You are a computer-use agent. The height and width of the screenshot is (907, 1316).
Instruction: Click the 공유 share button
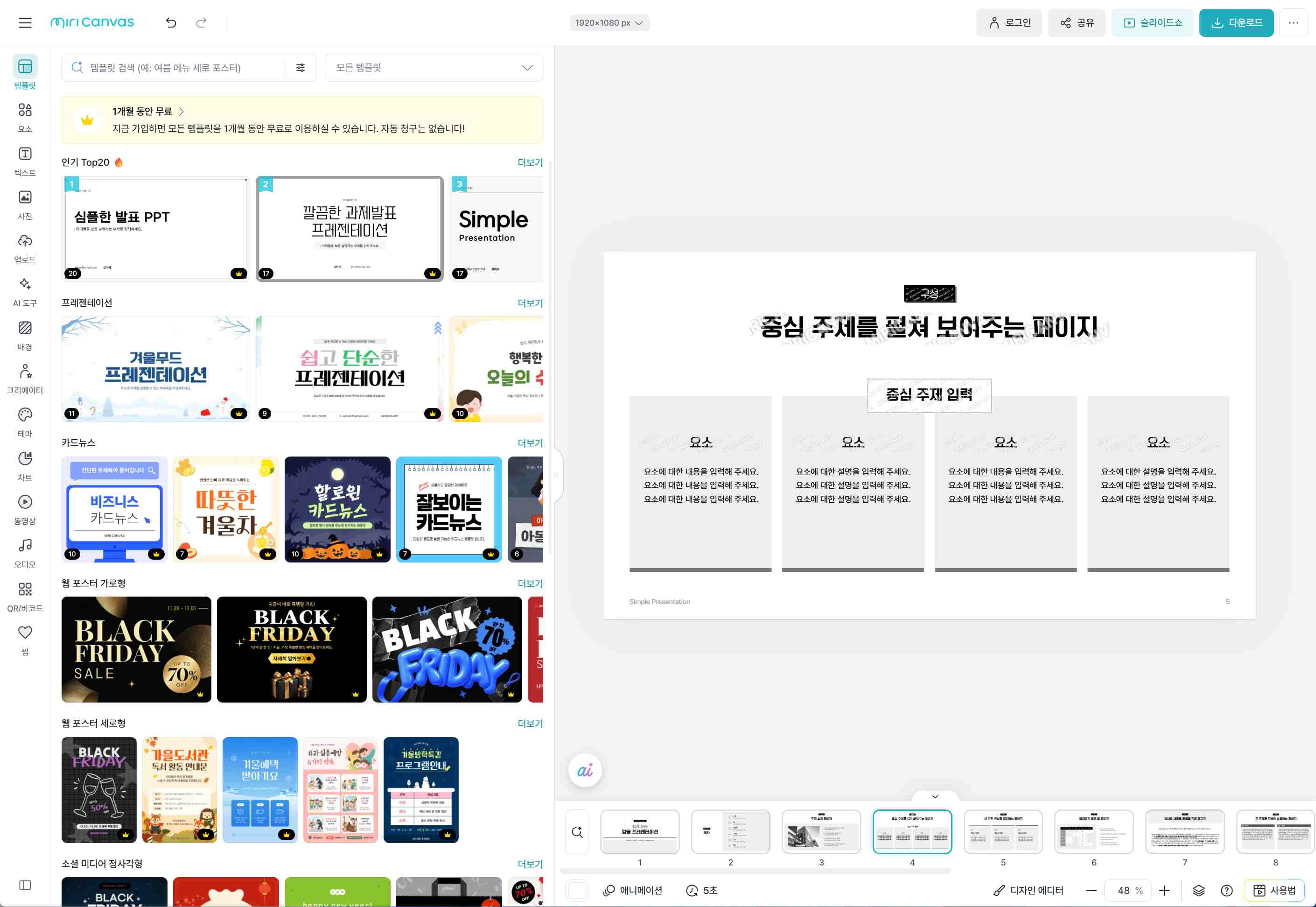[1077, 23]
